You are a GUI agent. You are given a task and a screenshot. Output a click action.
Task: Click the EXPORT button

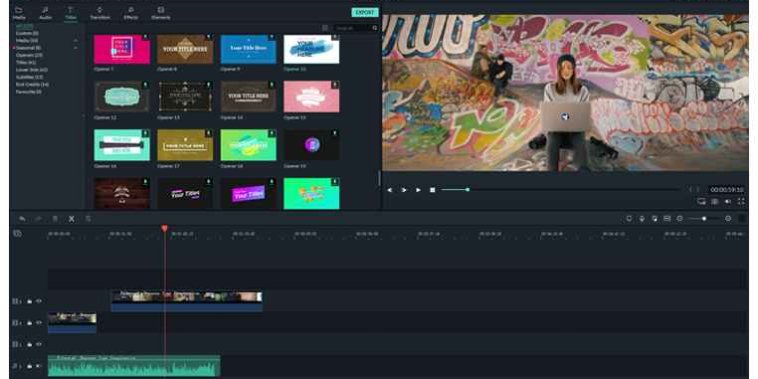click(x=365, y=12)
